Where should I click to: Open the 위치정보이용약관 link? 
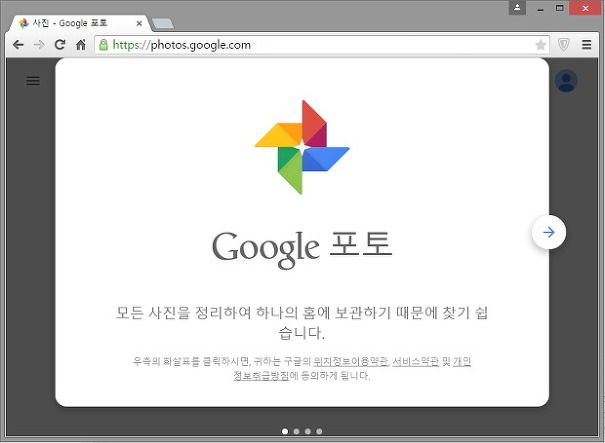click(350, 362)
